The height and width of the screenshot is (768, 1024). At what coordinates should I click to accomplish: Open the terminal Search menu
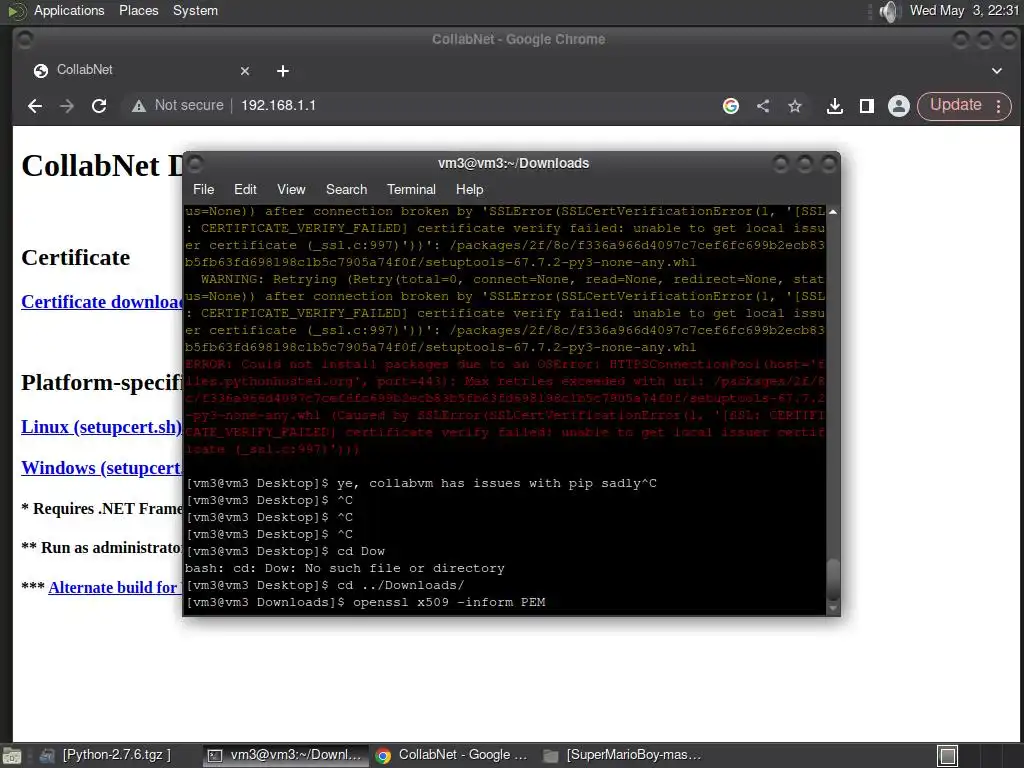346,189
